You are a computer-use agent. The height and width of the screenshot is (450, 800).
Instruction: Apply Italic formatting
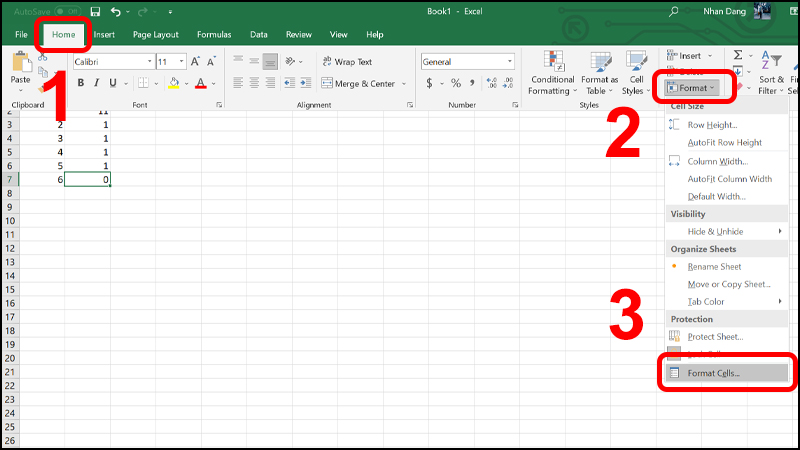point(96,83)
